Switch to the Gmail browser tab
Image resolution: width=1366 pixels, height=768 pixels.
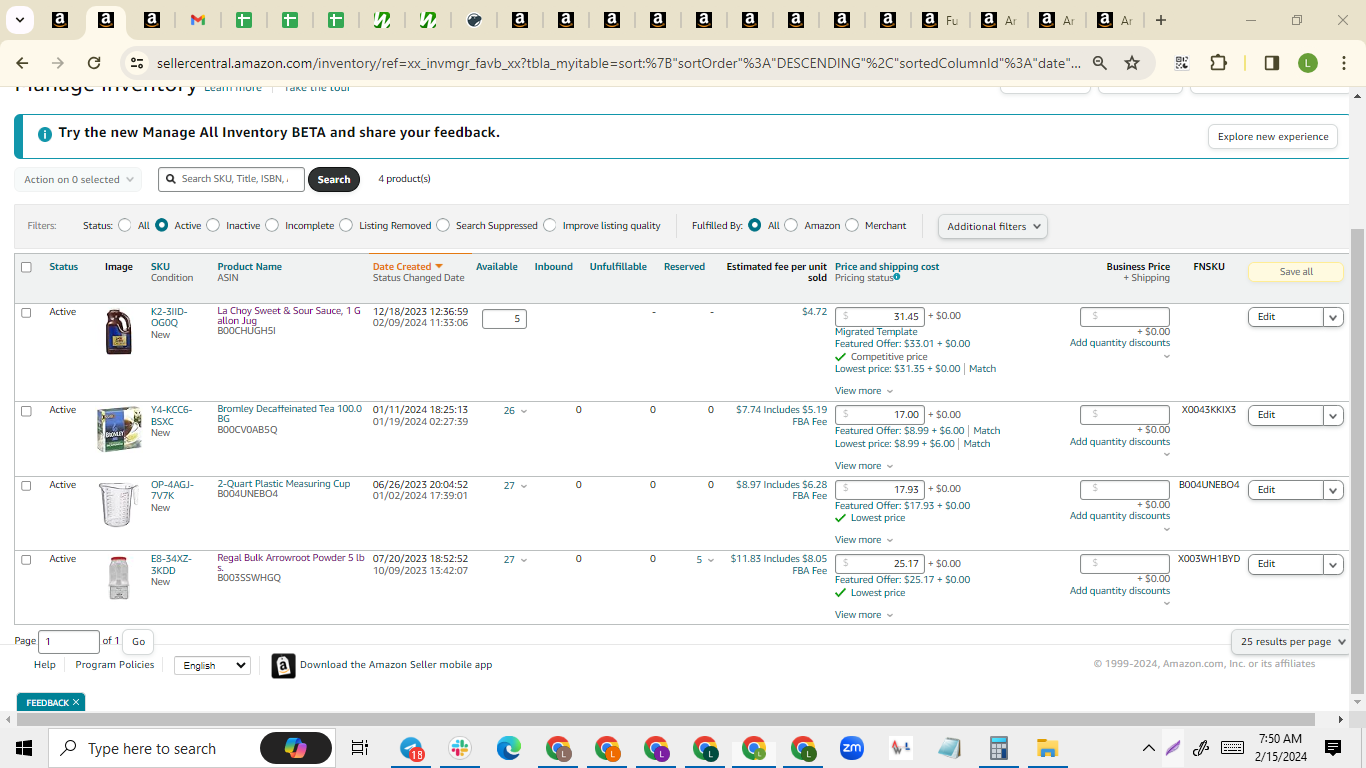197,20
